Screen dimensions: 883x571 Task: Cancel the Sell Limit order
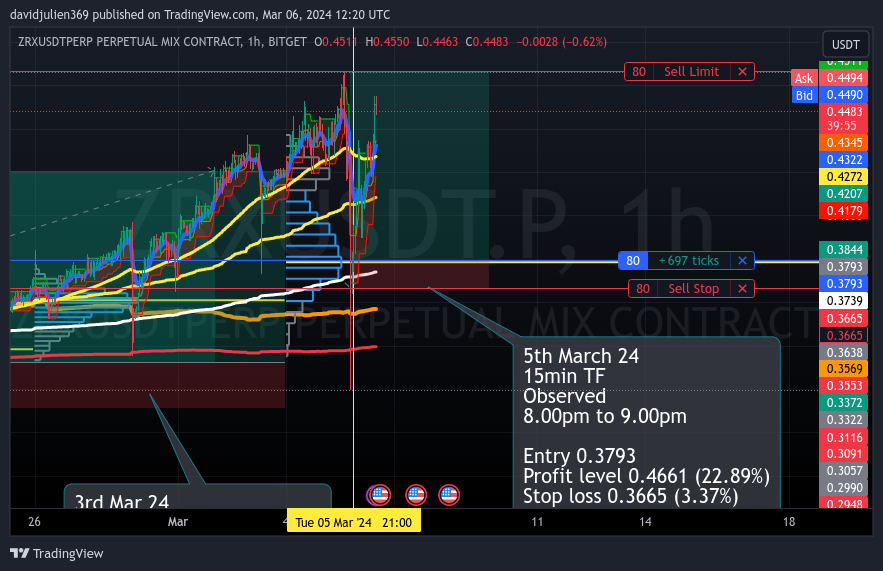(742, 72)
